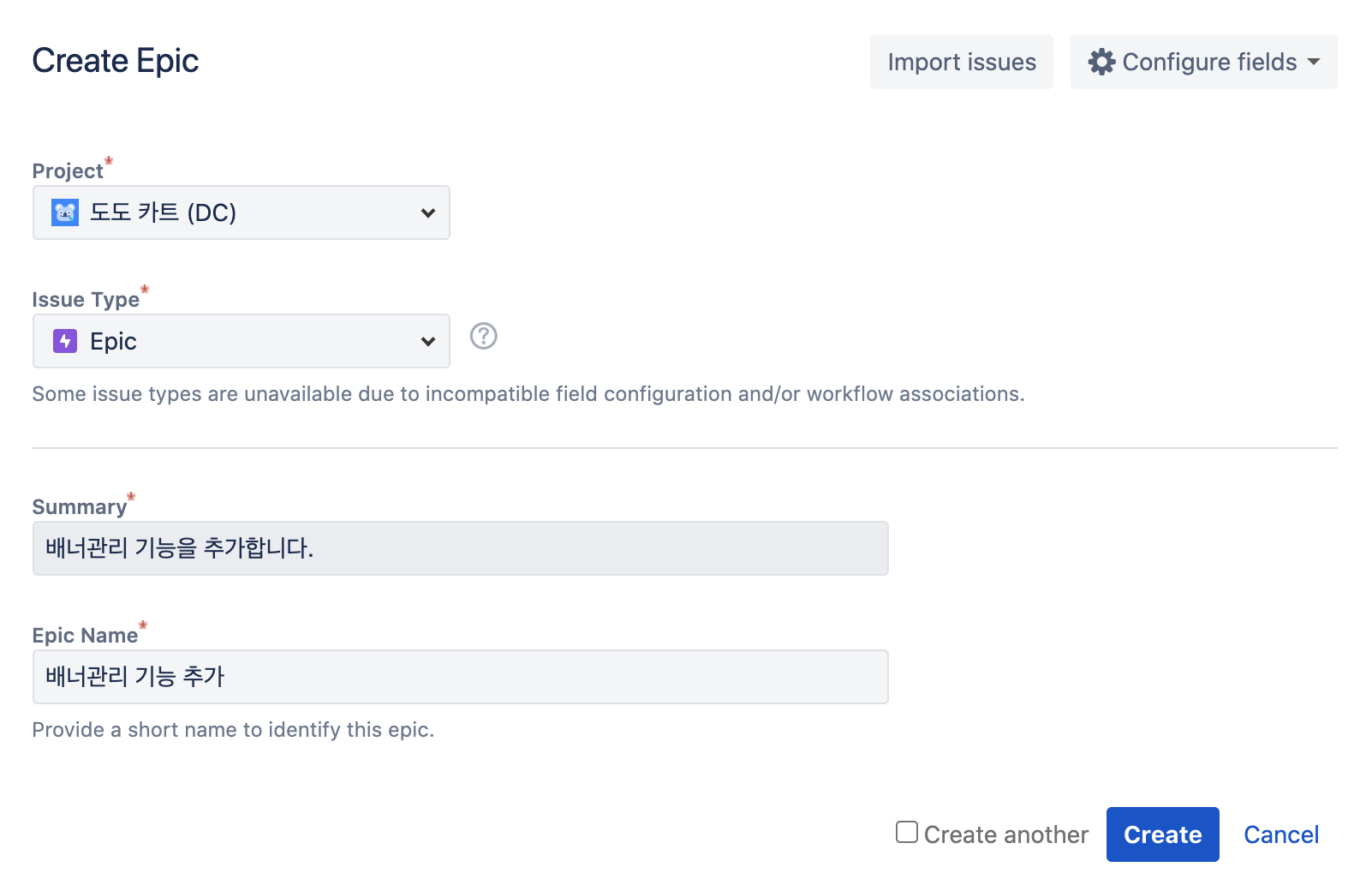Click the Cancel link
This screenshot has height=891, width=1372.
pos(1281,834)
